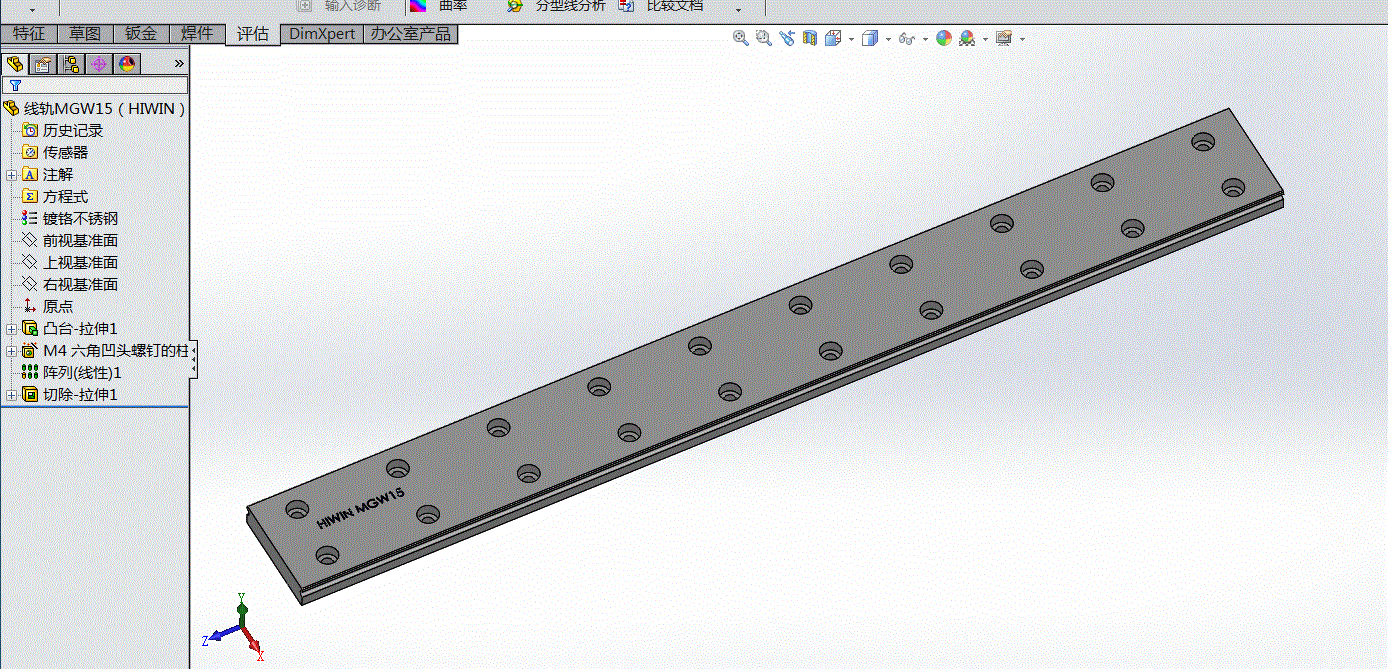The width and height of the screenshot is (1388, 669).
Task: Open the DisplayManager color ball tab
Action: coord(127,64)
